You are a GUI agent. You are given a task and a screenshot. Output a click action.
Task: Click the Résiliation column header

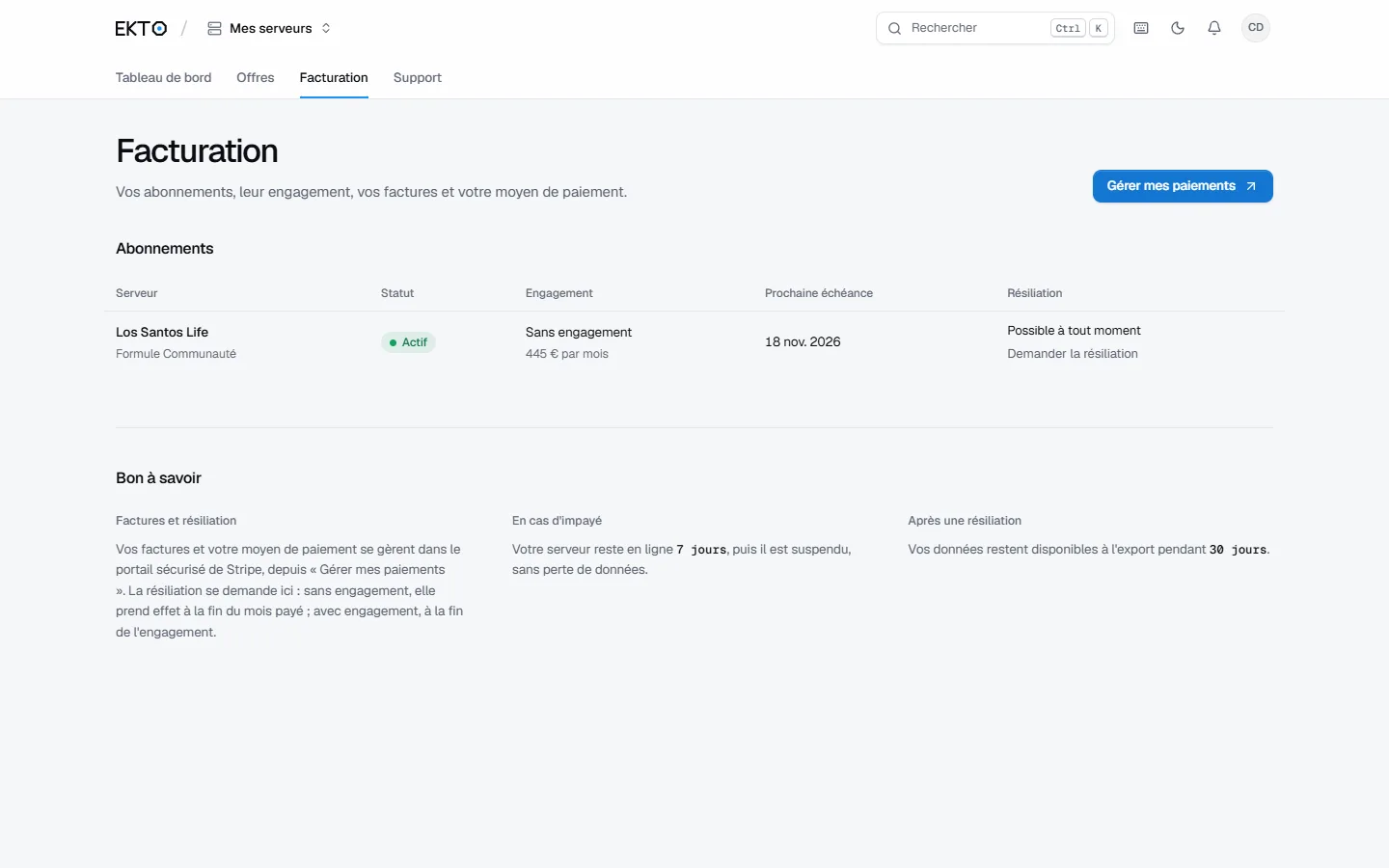click(1035, 293)
